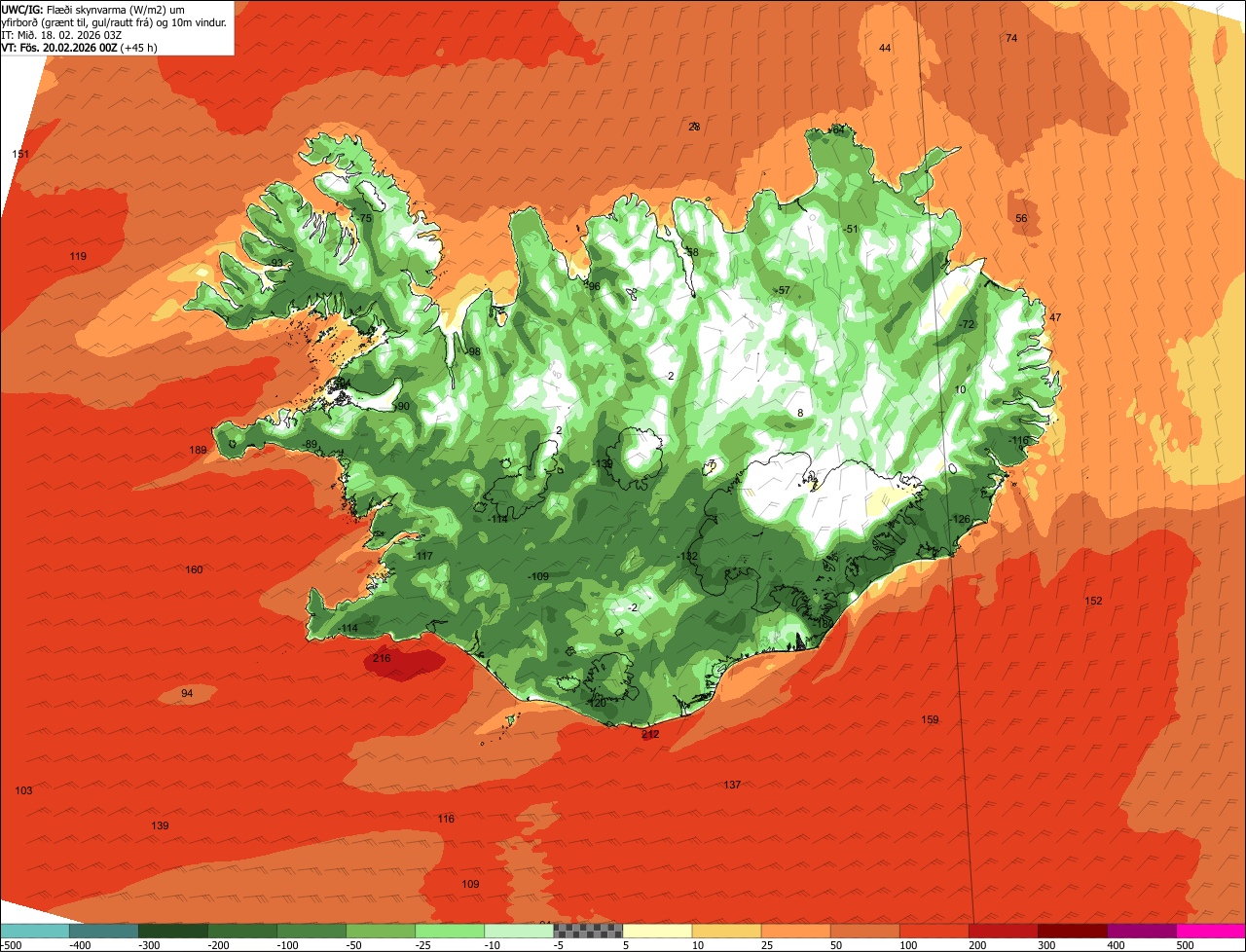The width and height of the screenshot is (1246, 952).
Task: Click the 119 value over the sea
Action: click(78, 257)
